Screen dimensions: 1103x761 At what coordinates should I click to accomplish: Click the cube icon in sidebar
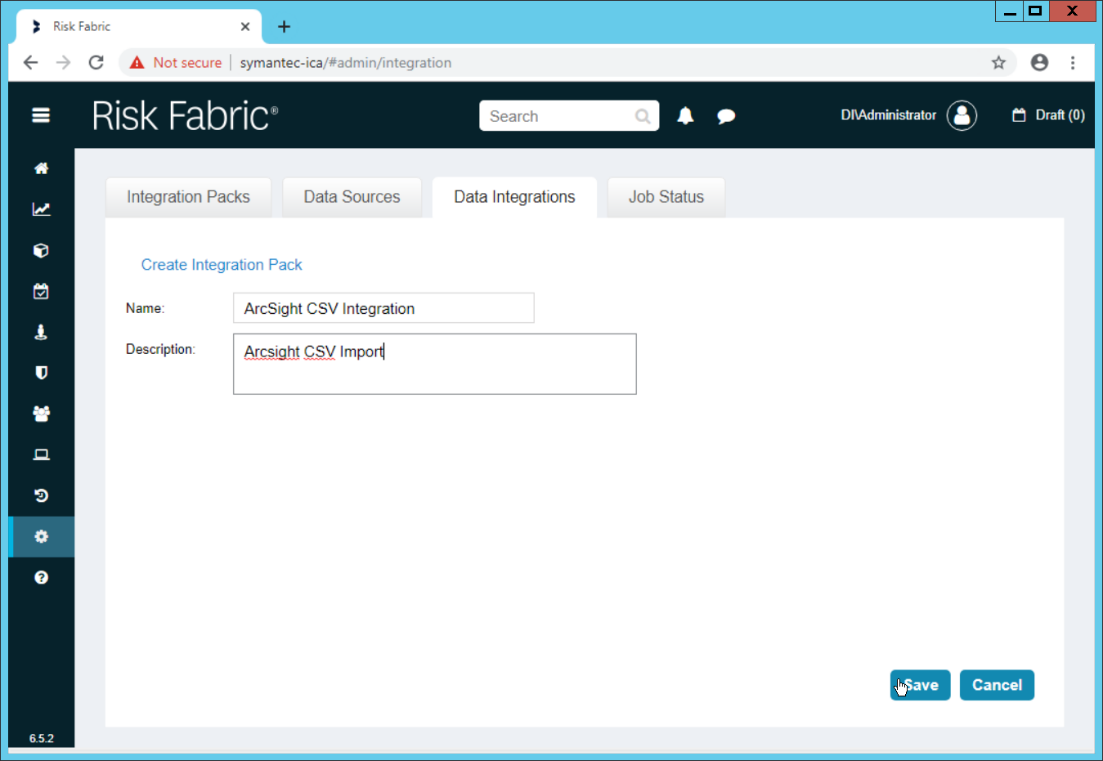41,251
